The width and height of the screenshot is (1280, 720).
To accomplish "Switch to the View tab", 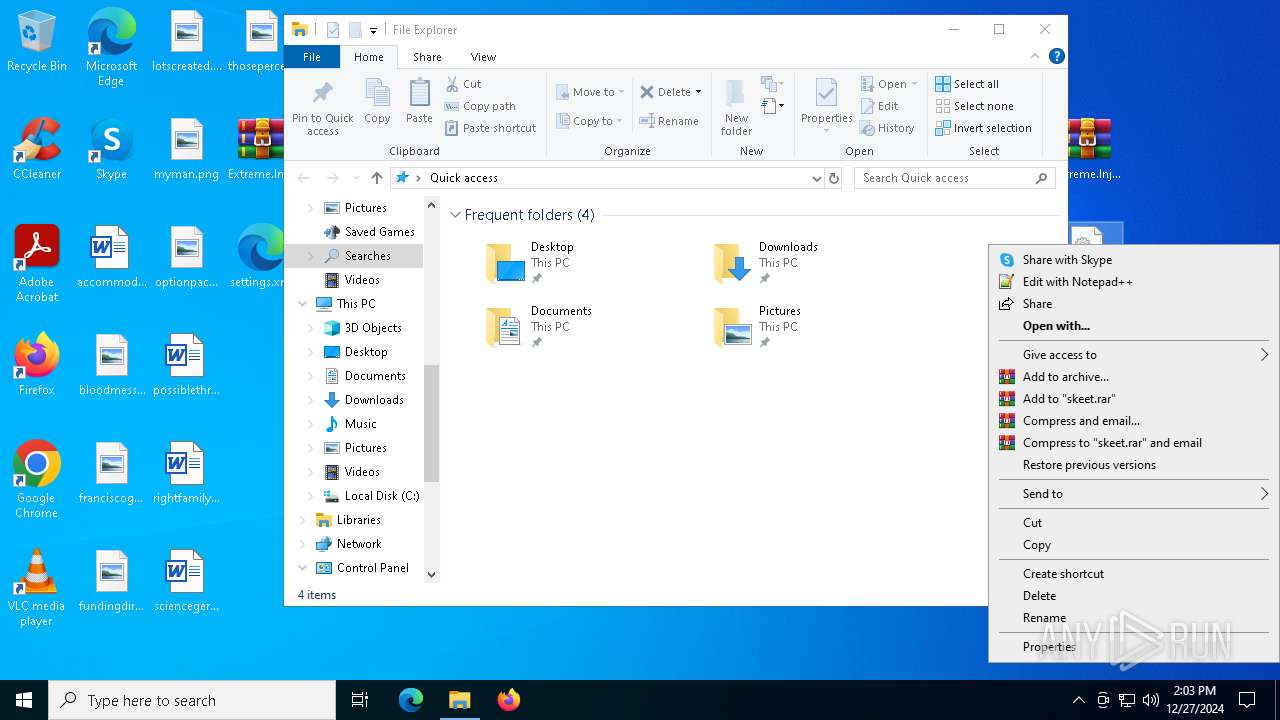I will tap(483, 57).
